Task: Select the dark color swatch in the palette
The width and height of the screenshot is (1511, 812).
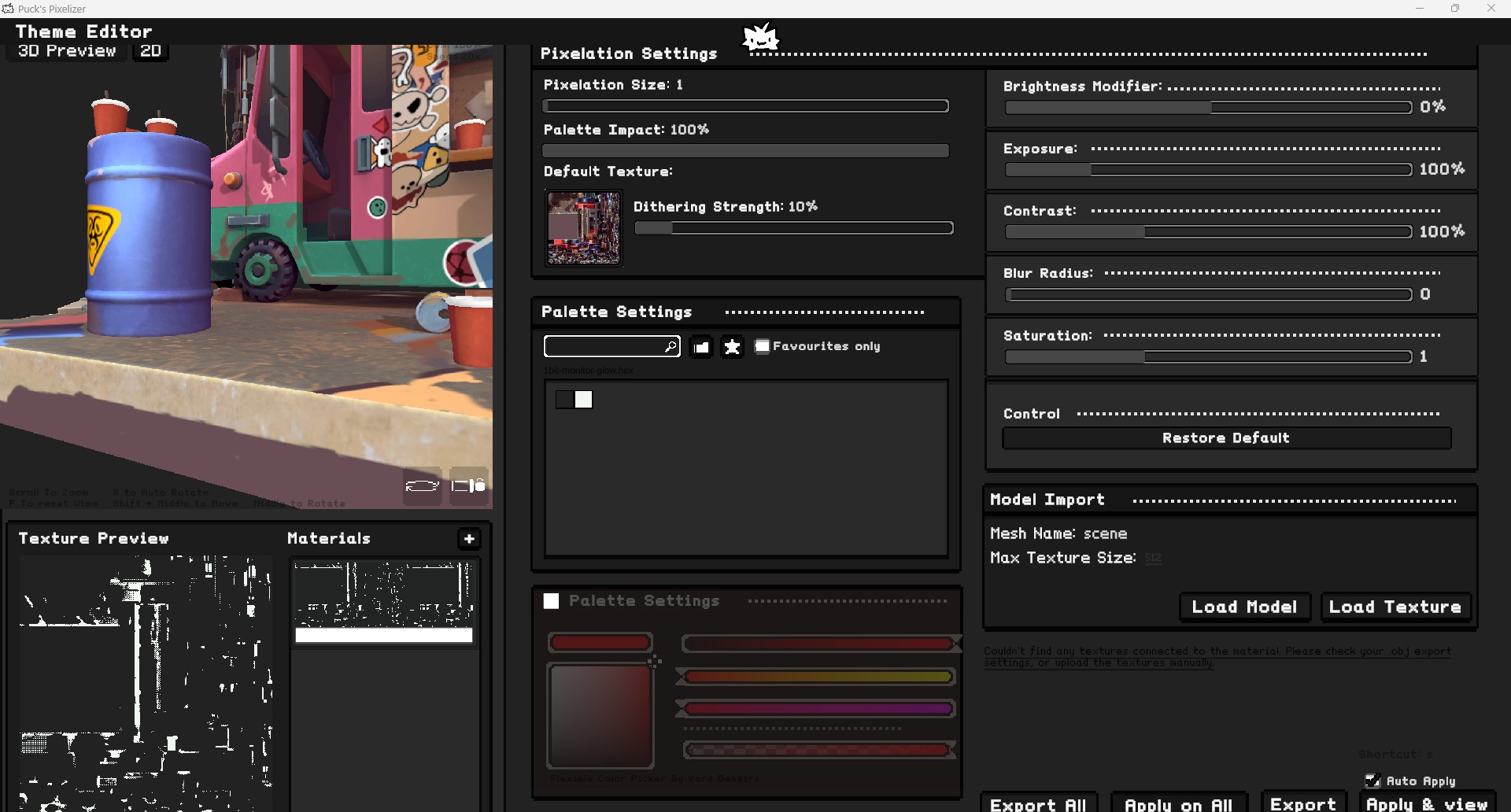Action: click(565, 400)
